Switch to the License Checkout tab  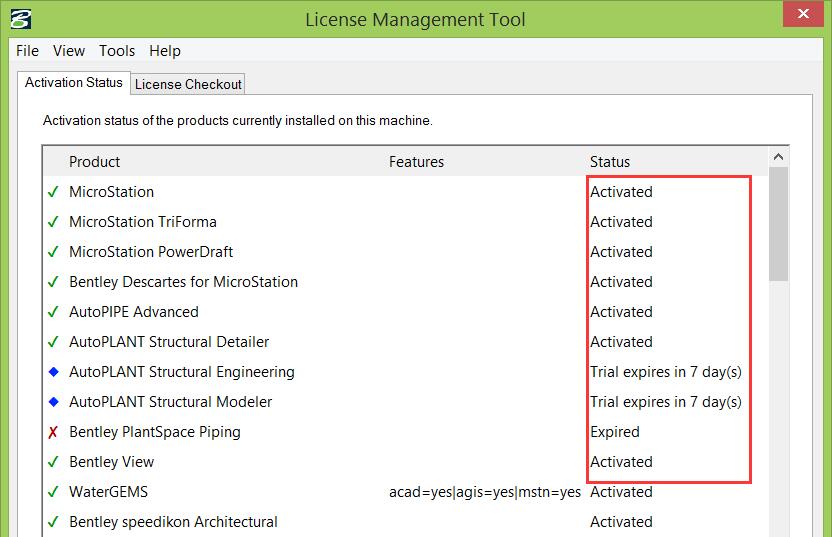[188, 84]
